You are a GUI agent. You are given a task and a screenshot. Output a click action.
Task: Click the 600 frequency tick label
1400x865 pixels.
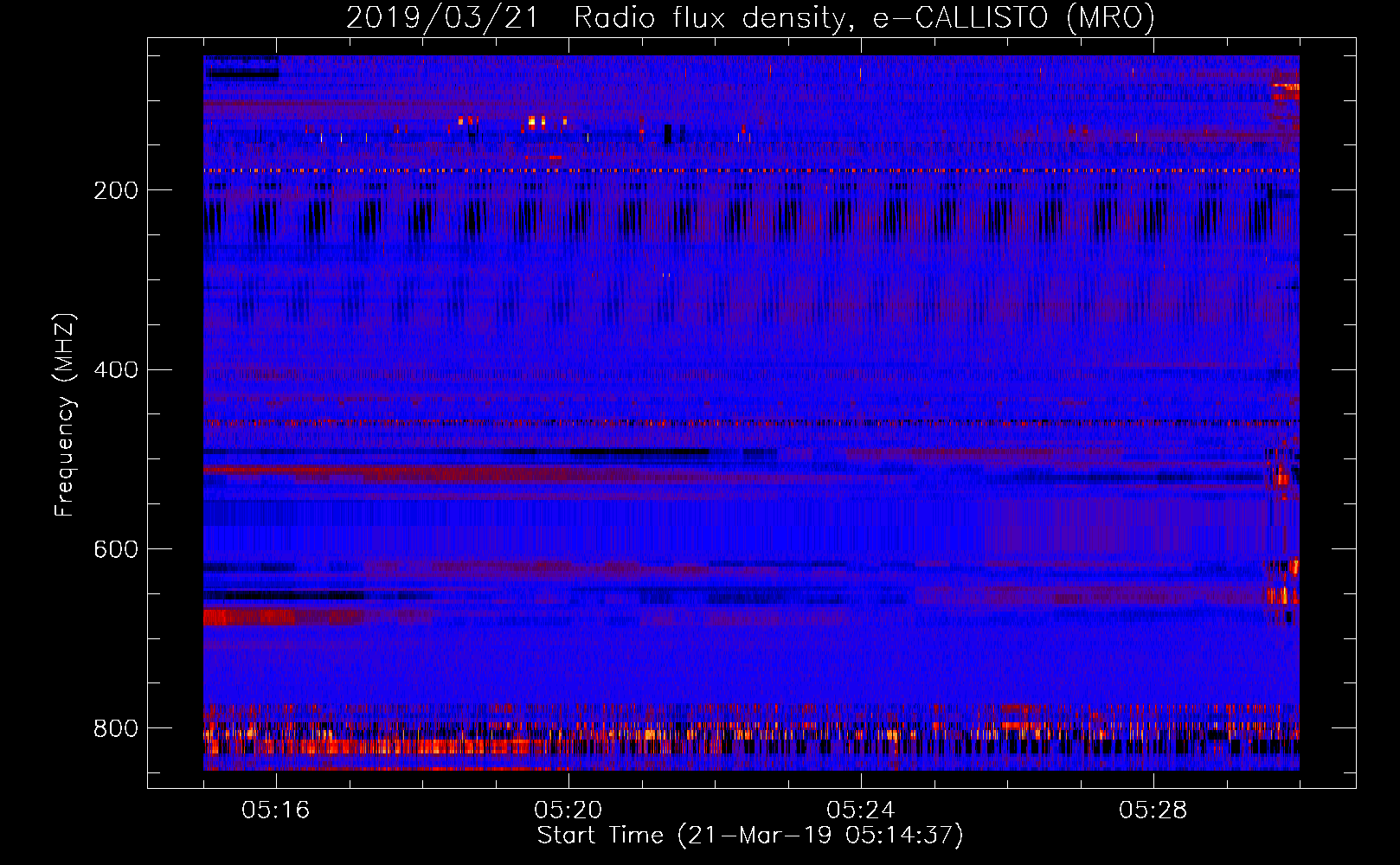tap(116, 550)
